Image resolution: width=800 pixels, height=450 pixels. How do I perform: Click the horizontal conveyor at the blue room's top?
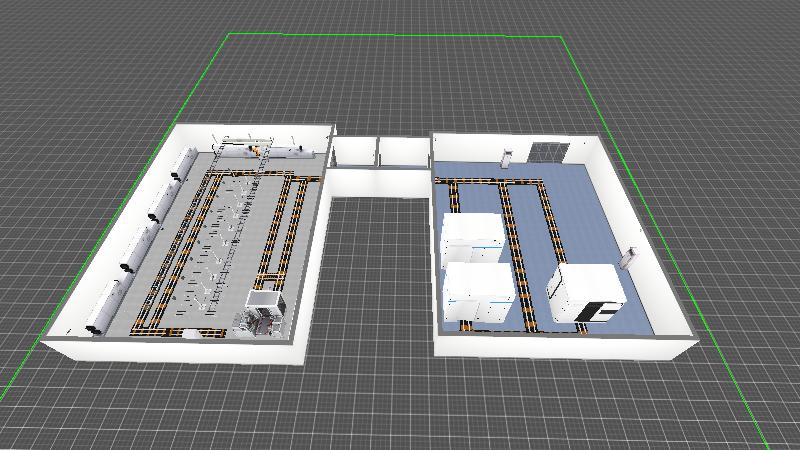(x=492, y=182)
